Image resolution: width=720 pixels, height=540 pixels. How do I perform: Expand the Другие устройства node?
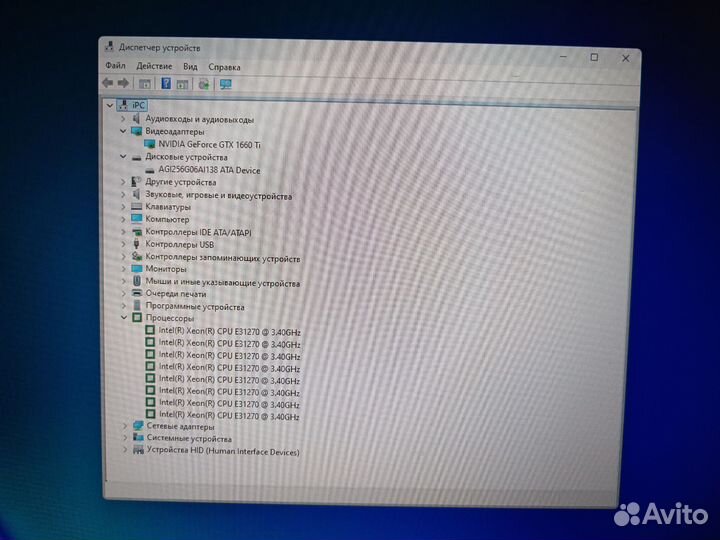123,182
